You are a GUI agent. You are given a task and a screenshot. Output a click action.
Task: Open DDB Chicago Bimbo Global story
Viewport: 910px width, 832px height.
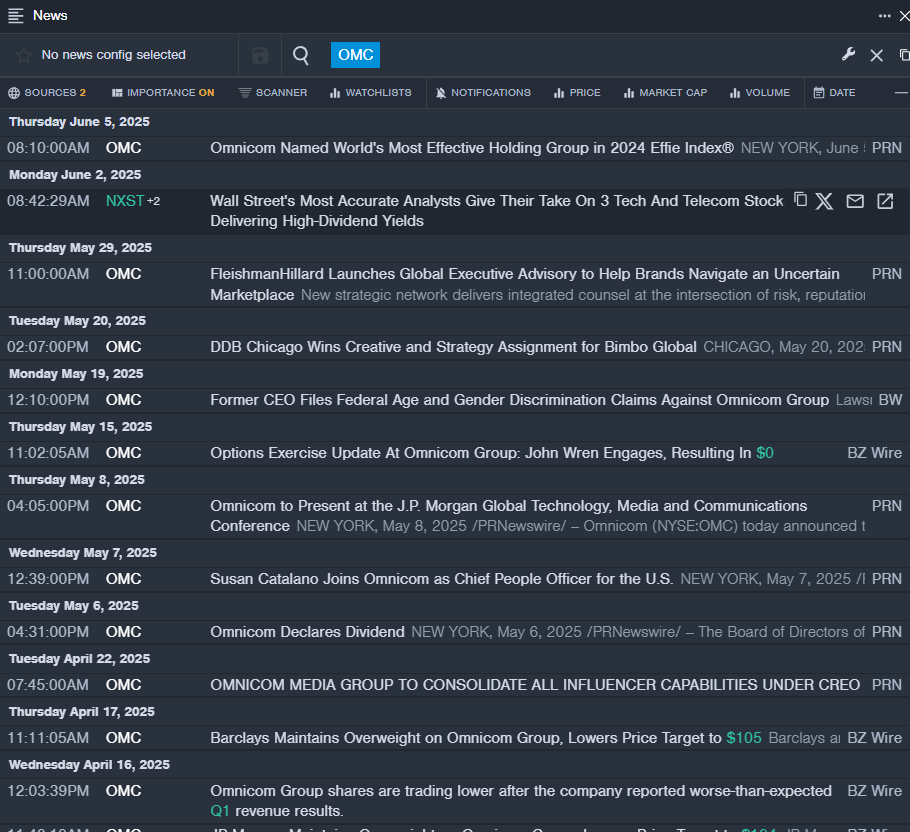pos(453,347)
